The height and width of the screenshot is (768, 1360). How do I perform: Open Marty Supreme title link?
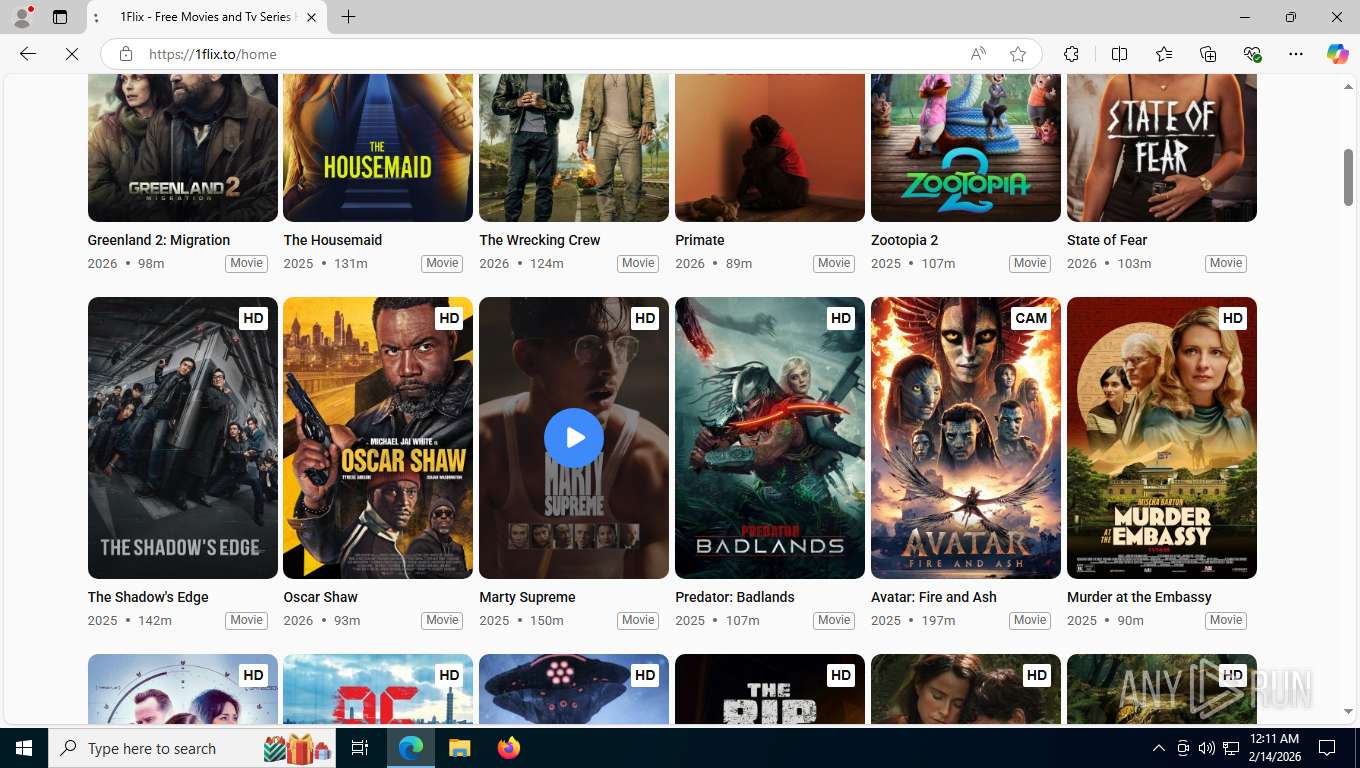pos(527,597)
